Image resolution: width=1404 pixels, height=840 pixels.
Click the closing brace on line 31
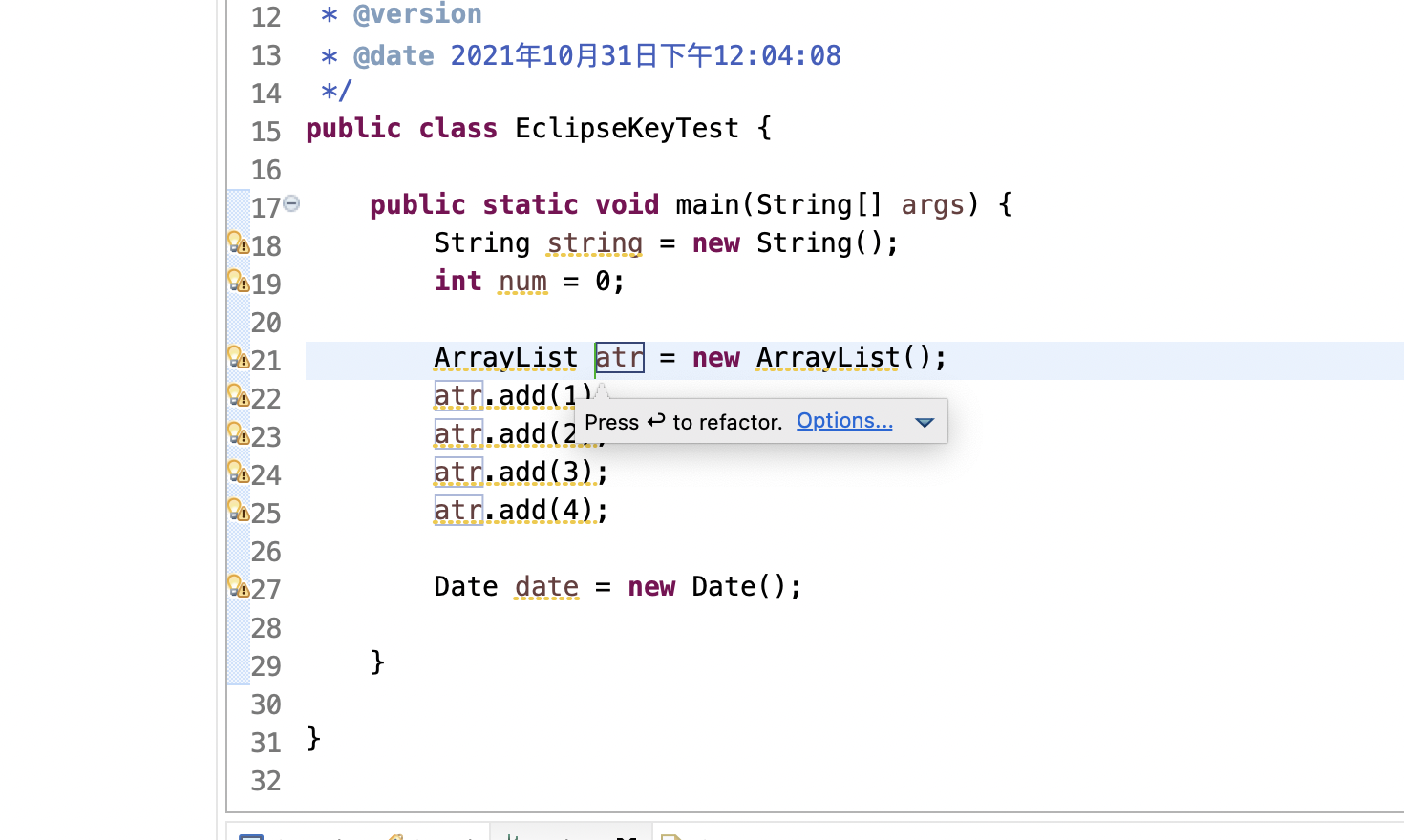coord(313,739)
